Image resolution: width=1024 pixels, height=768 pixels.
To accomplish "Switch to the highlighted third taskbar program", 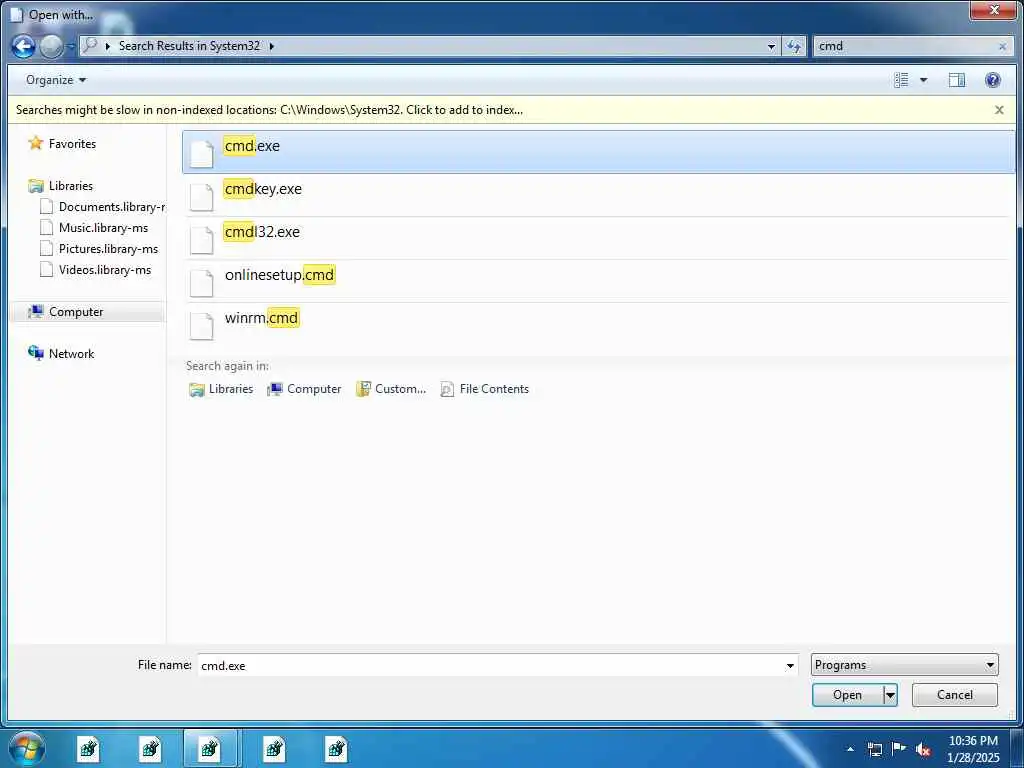I will tap(210, 748).
